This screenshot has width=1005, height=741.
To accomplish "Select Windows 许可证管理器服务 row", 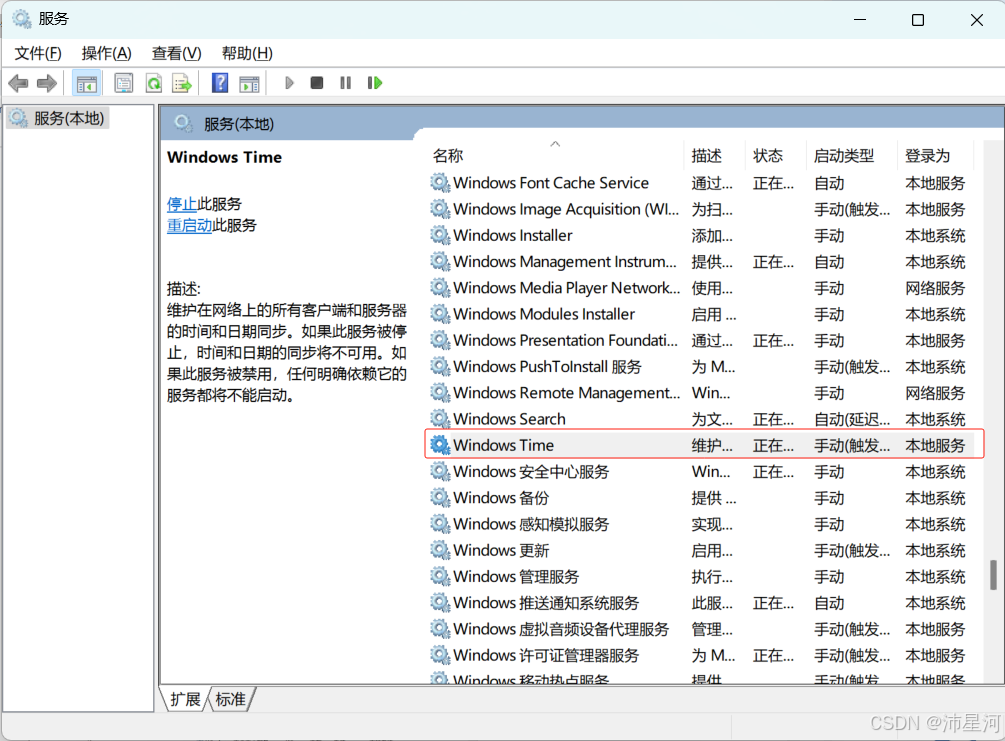I will pos(702,655).
